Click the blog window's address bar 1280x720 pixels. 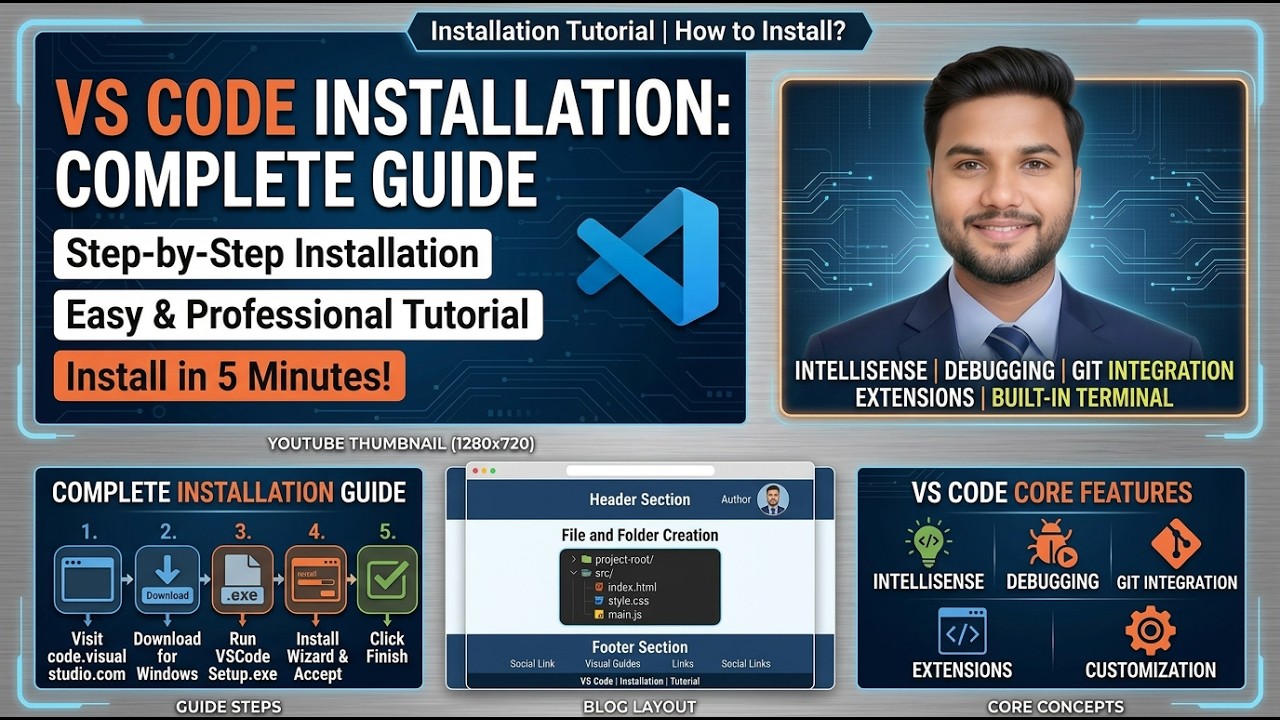tap(640, 470)
